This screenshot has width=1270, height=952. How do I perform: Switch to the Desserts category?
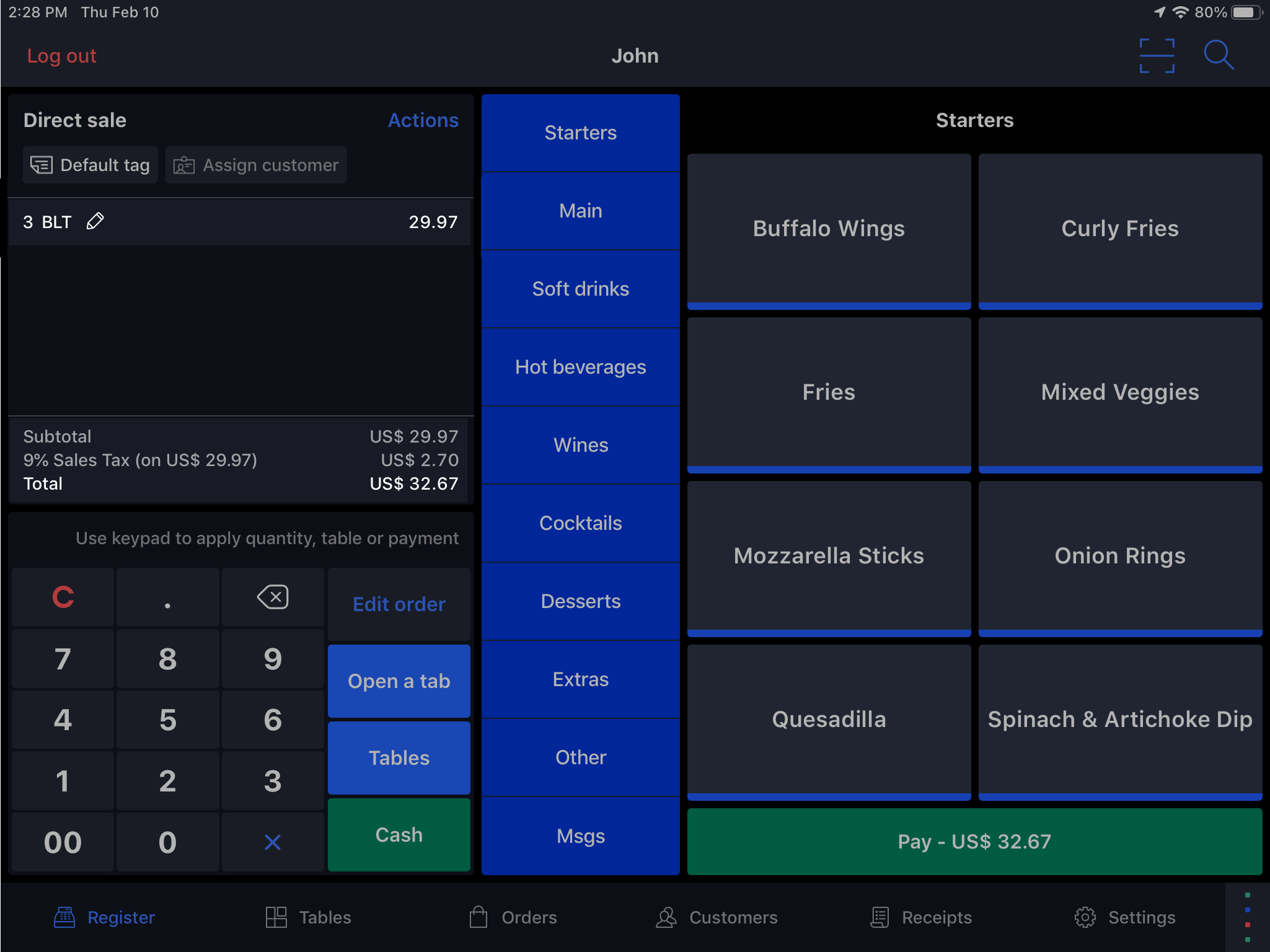pos(580,601)
